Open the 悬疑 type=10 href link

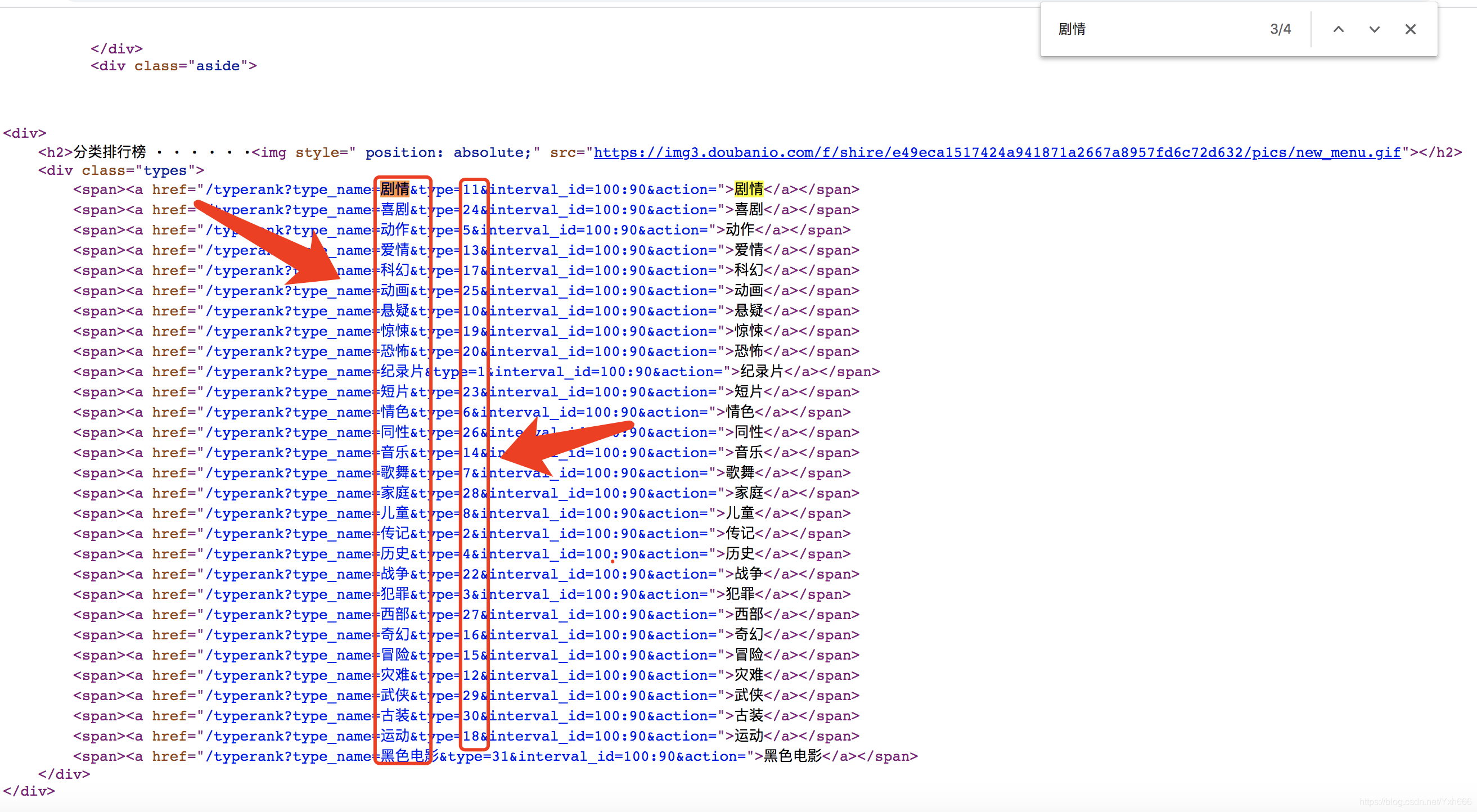[x=461, y=311]
